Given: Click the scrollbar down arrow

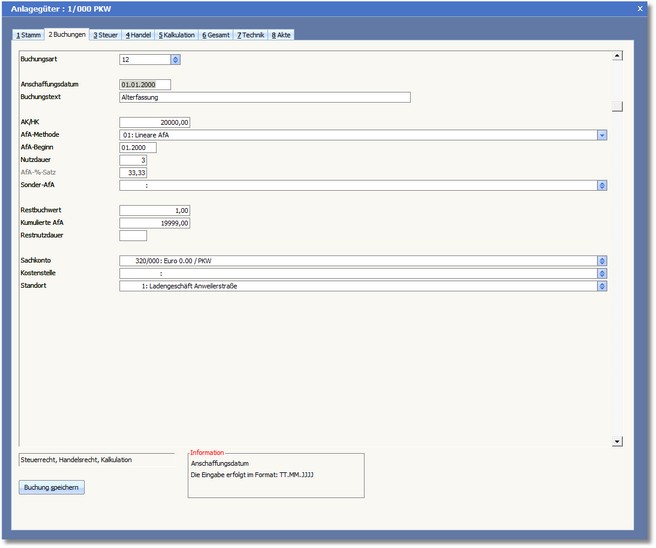Looking at the screenshot, I should (617, 440).
